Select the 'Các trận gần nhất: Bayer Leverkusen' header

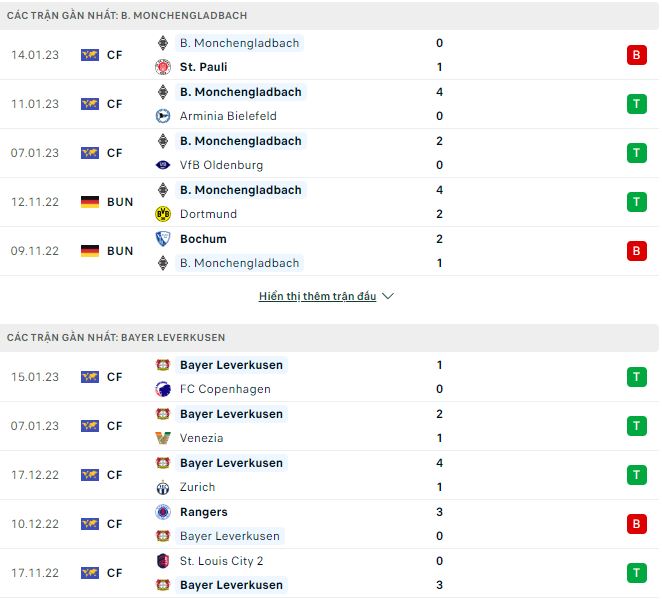(x=116, y=338)
